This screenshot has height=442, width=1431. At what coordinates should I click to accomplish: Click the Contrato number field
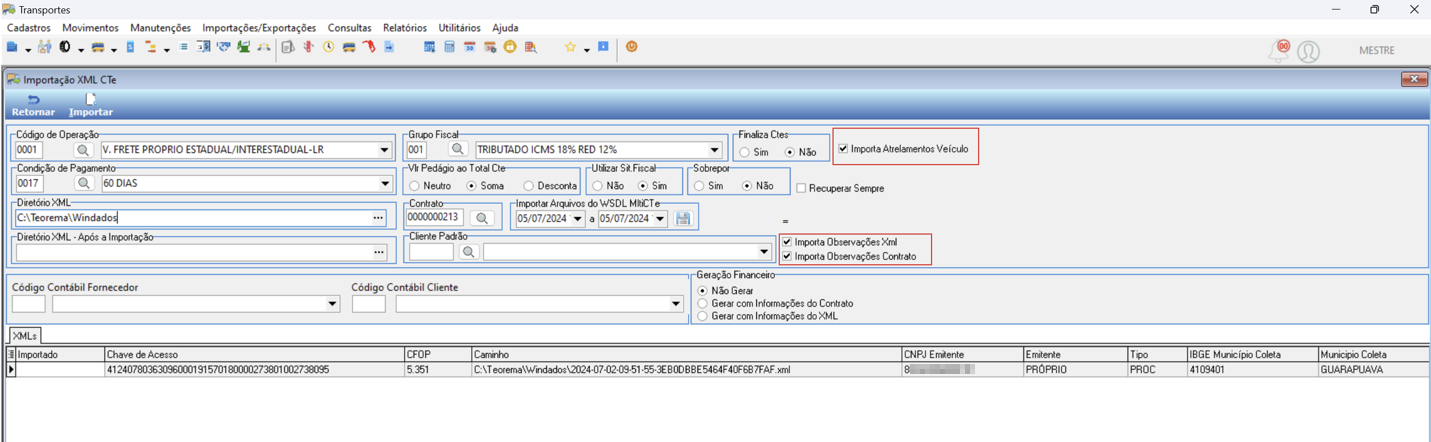click(435, 218)
